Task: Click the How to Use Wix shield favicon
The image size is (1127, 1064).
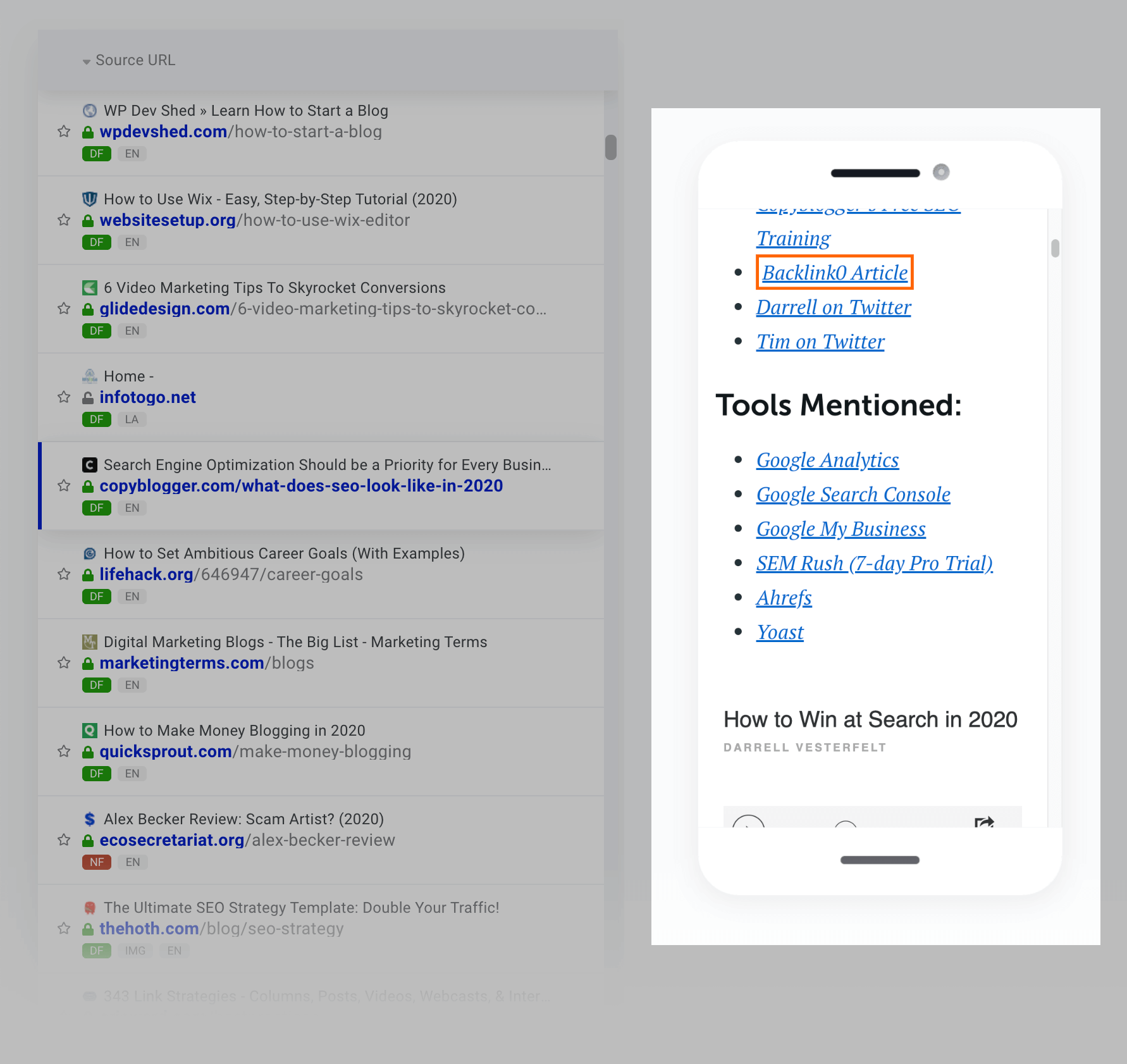Action: pos(90,199)
